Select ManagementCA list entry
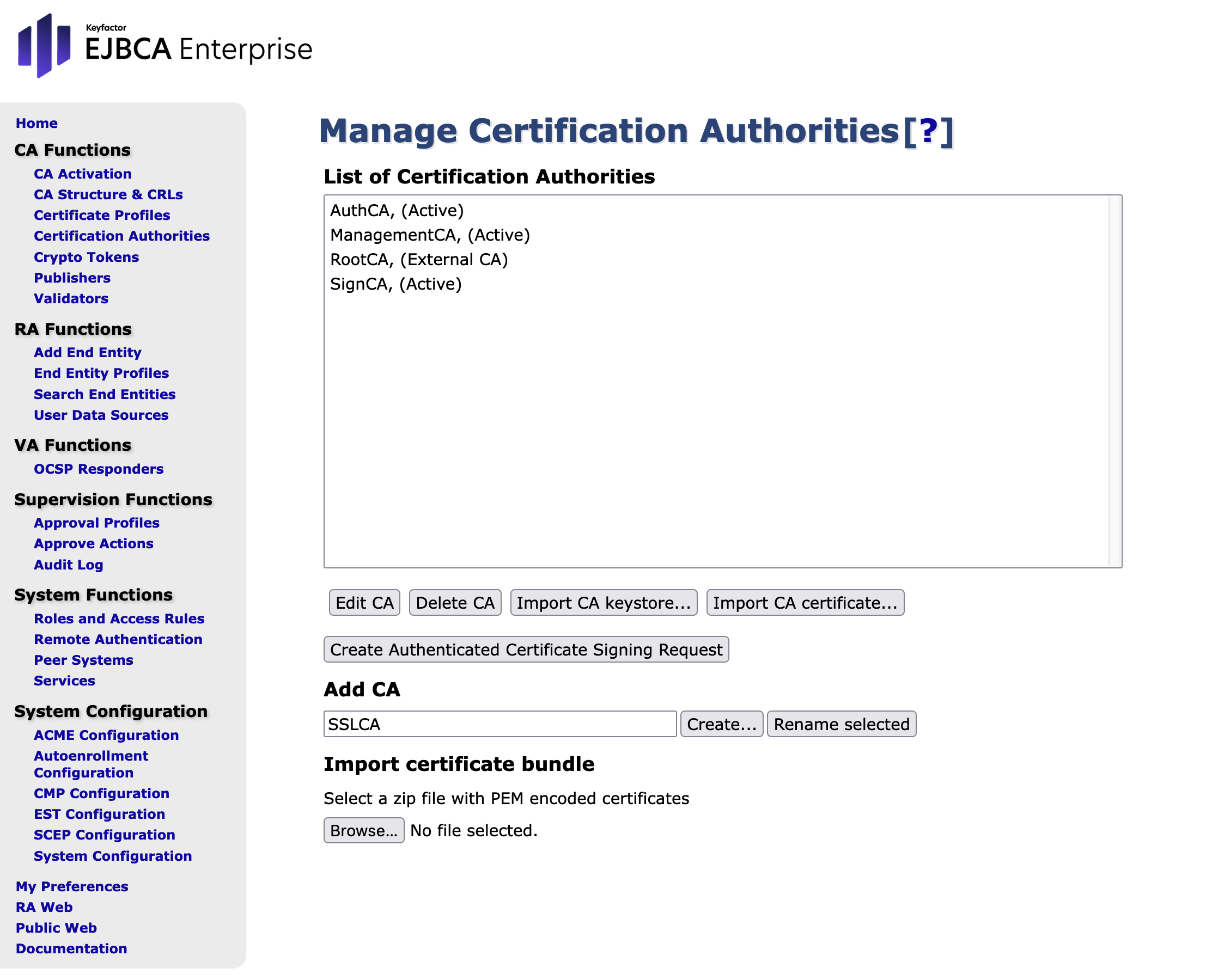 430,235
